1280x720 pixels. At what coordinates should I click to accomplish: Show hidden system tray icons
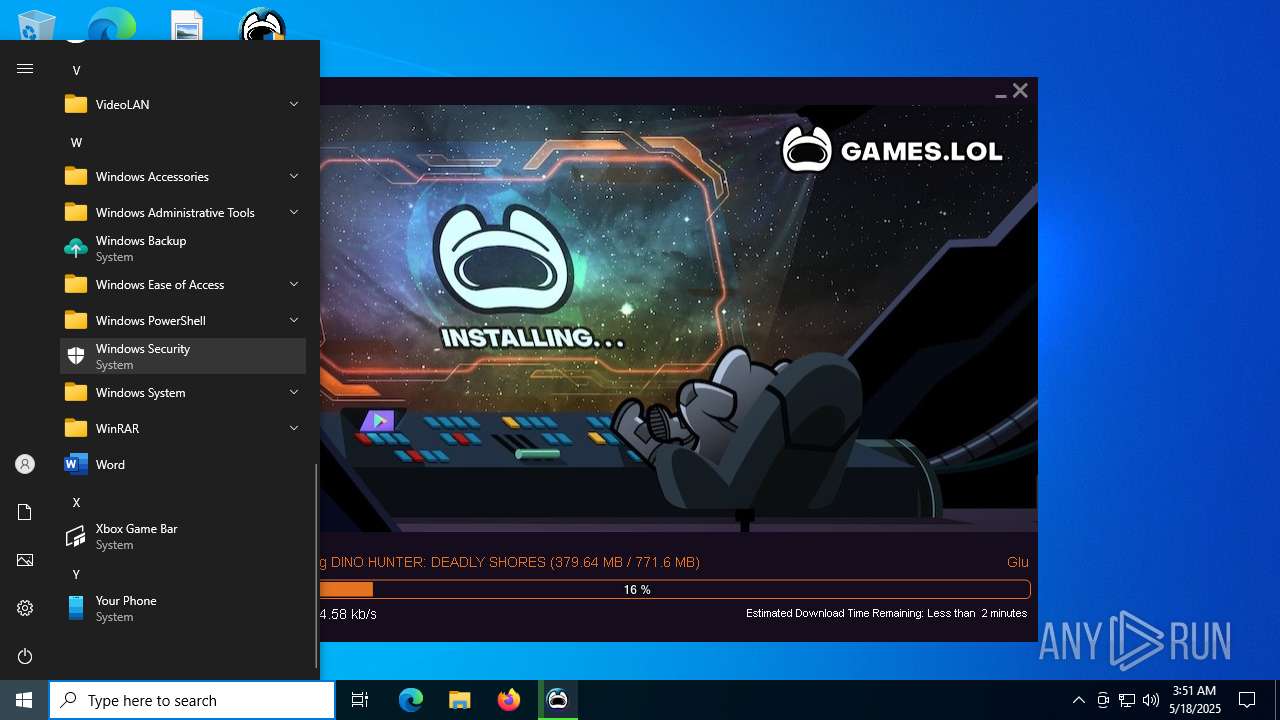coord(1078,700)
